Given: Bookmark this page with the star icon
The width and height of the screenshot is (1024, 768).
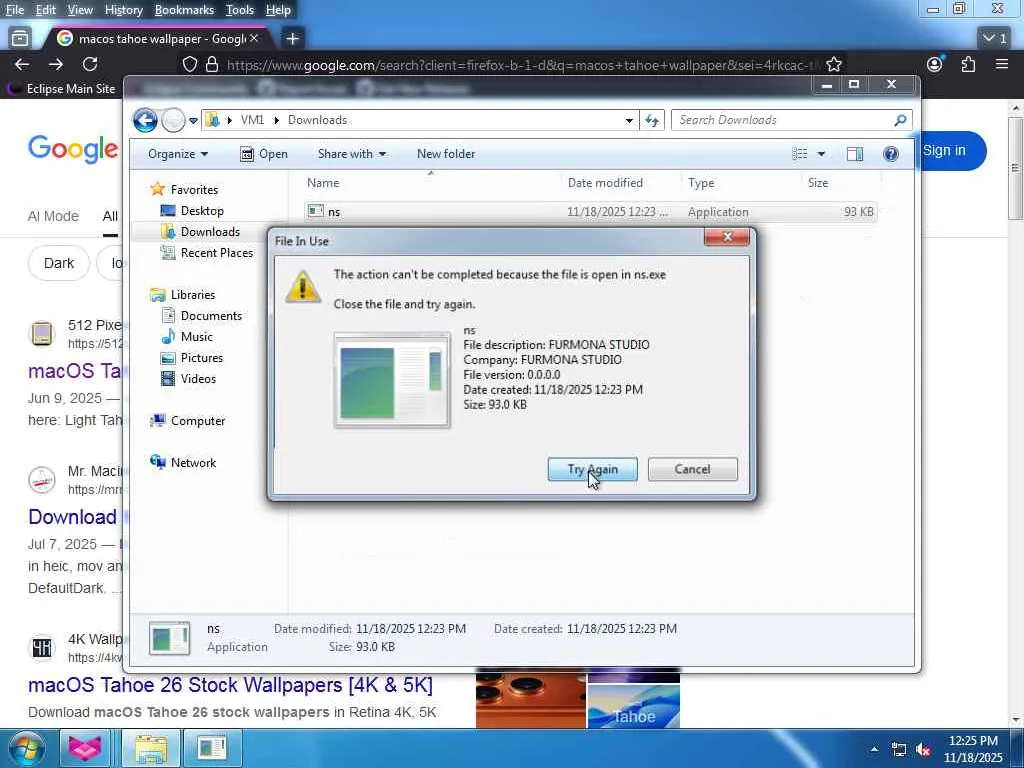Looking at the screenshot, I should [833, 64].
